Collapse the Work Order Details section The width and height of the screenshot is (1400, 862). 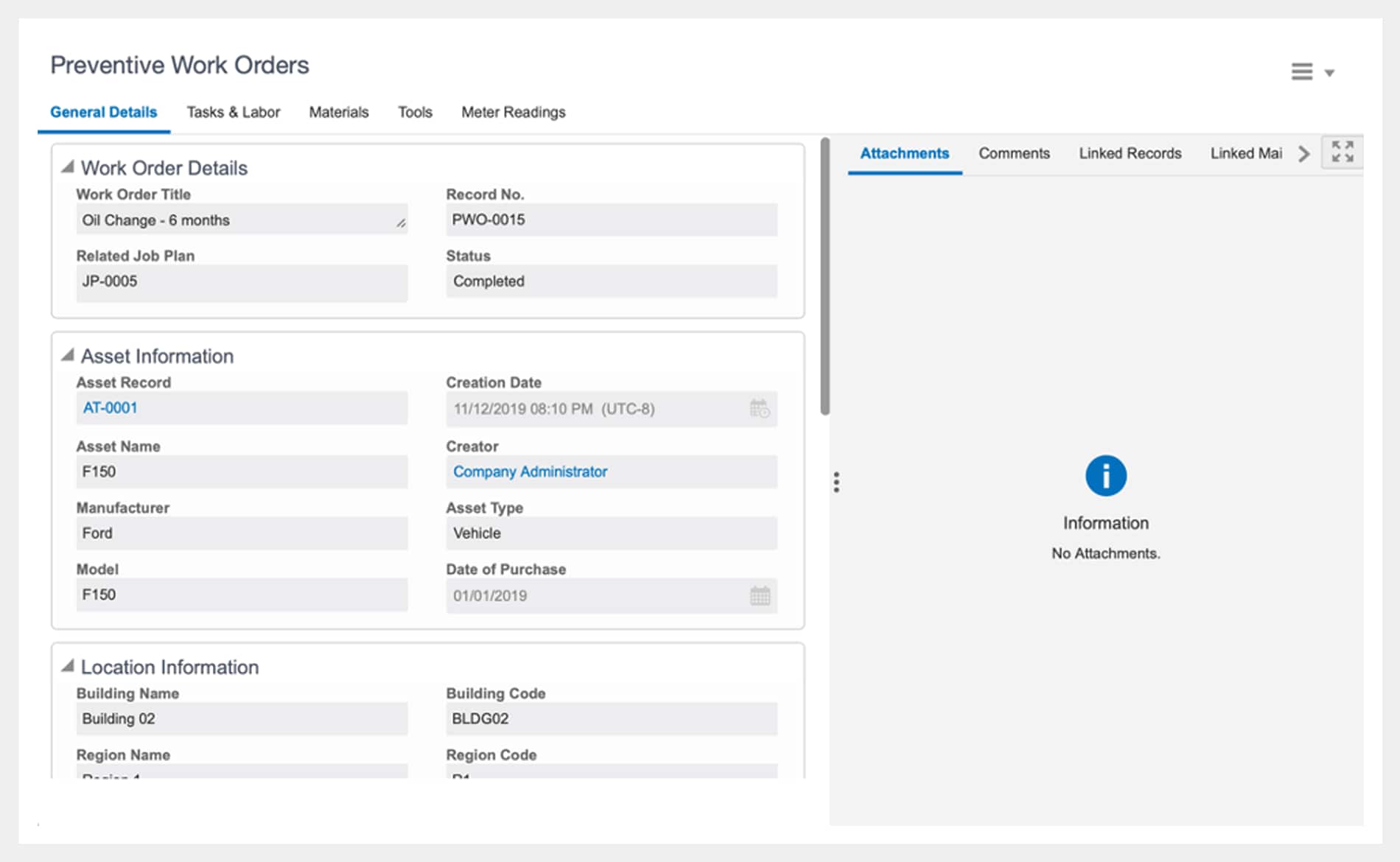(x=68, y=167)
